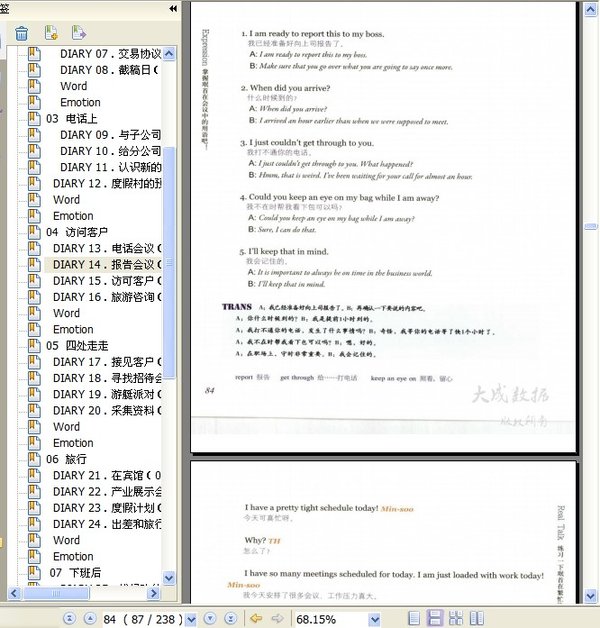This screenshot has width=600, height=628.
Task: Switch to single page view mode
Action: [414, 618]
